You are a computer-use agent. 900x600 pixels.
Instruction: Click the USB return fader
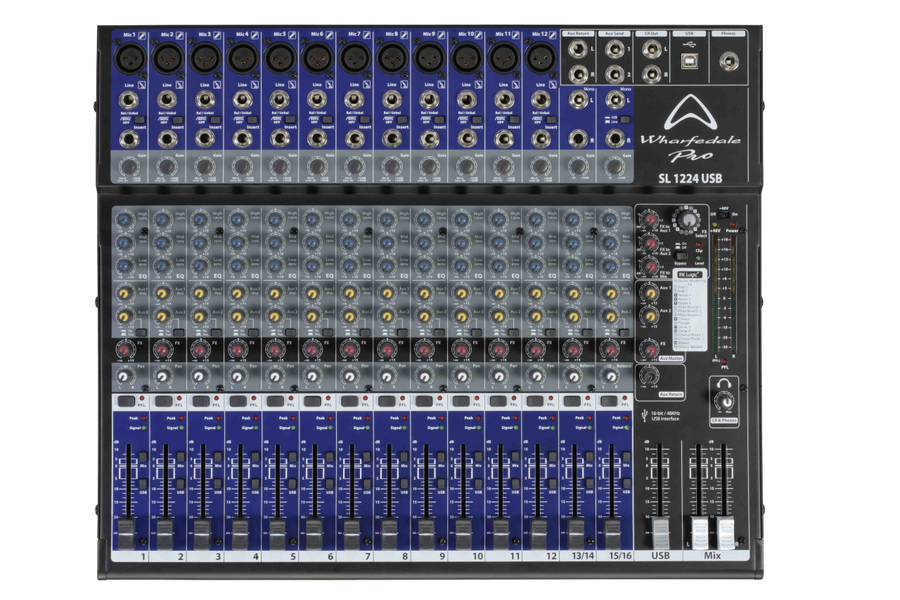[x=661, y=532]
